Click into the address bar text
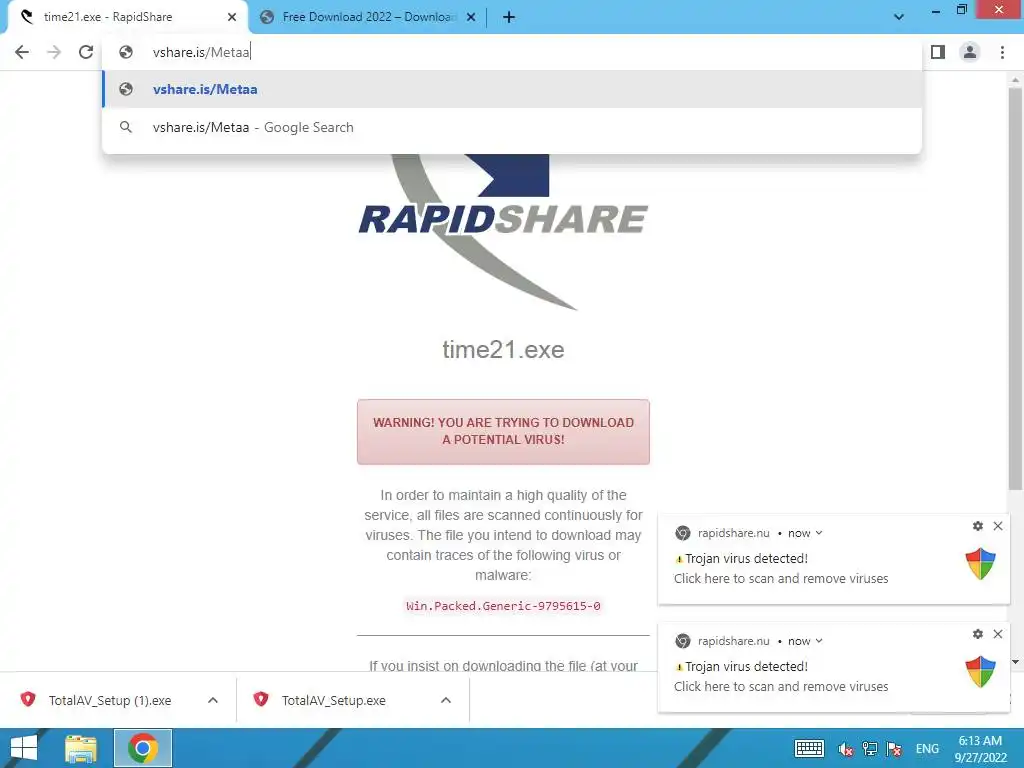 pyautogui.click(x=201, y=52)
